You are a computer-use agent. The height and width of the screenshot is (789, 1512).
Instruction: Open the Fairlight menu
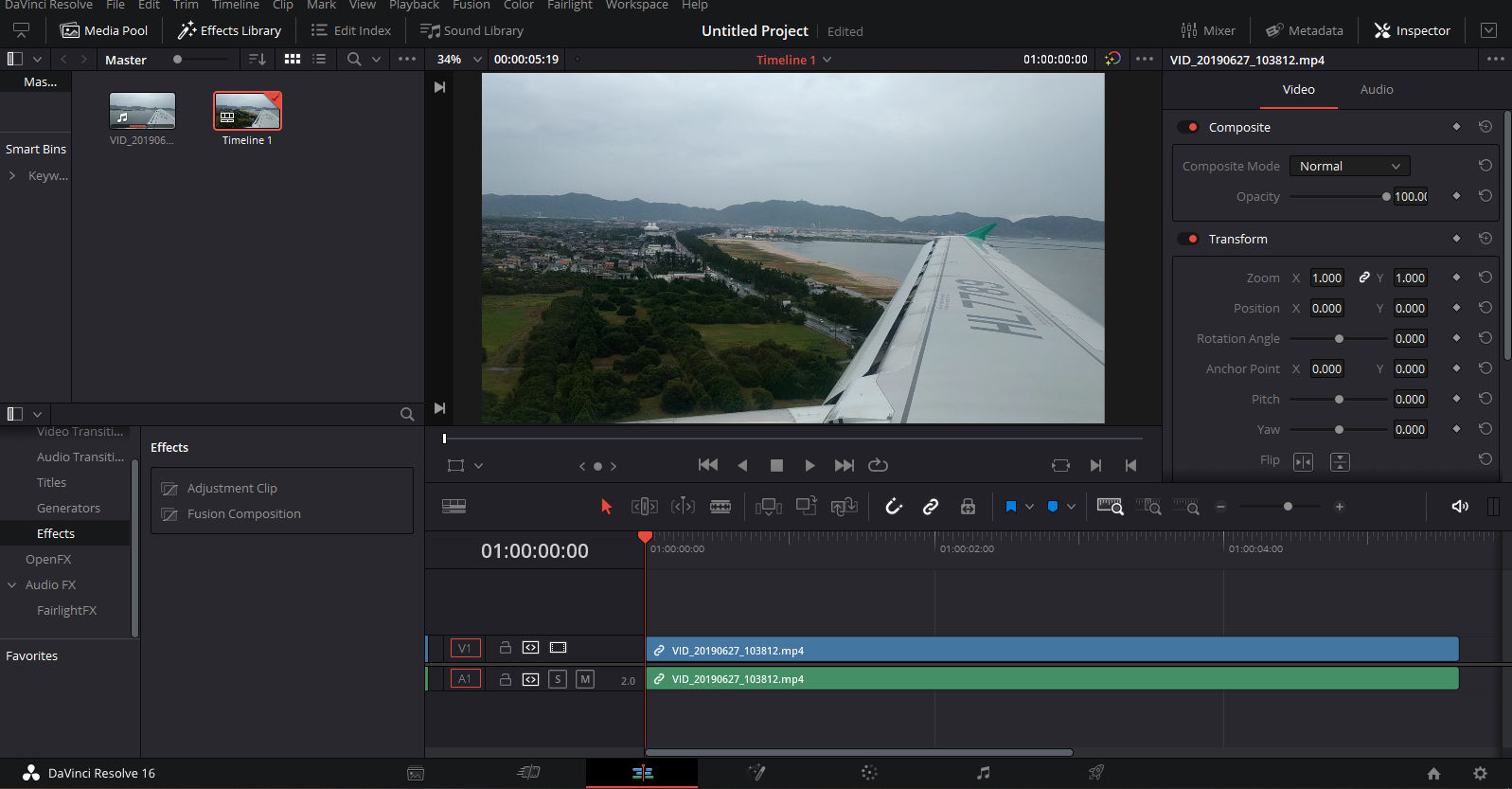pos(569,5)
